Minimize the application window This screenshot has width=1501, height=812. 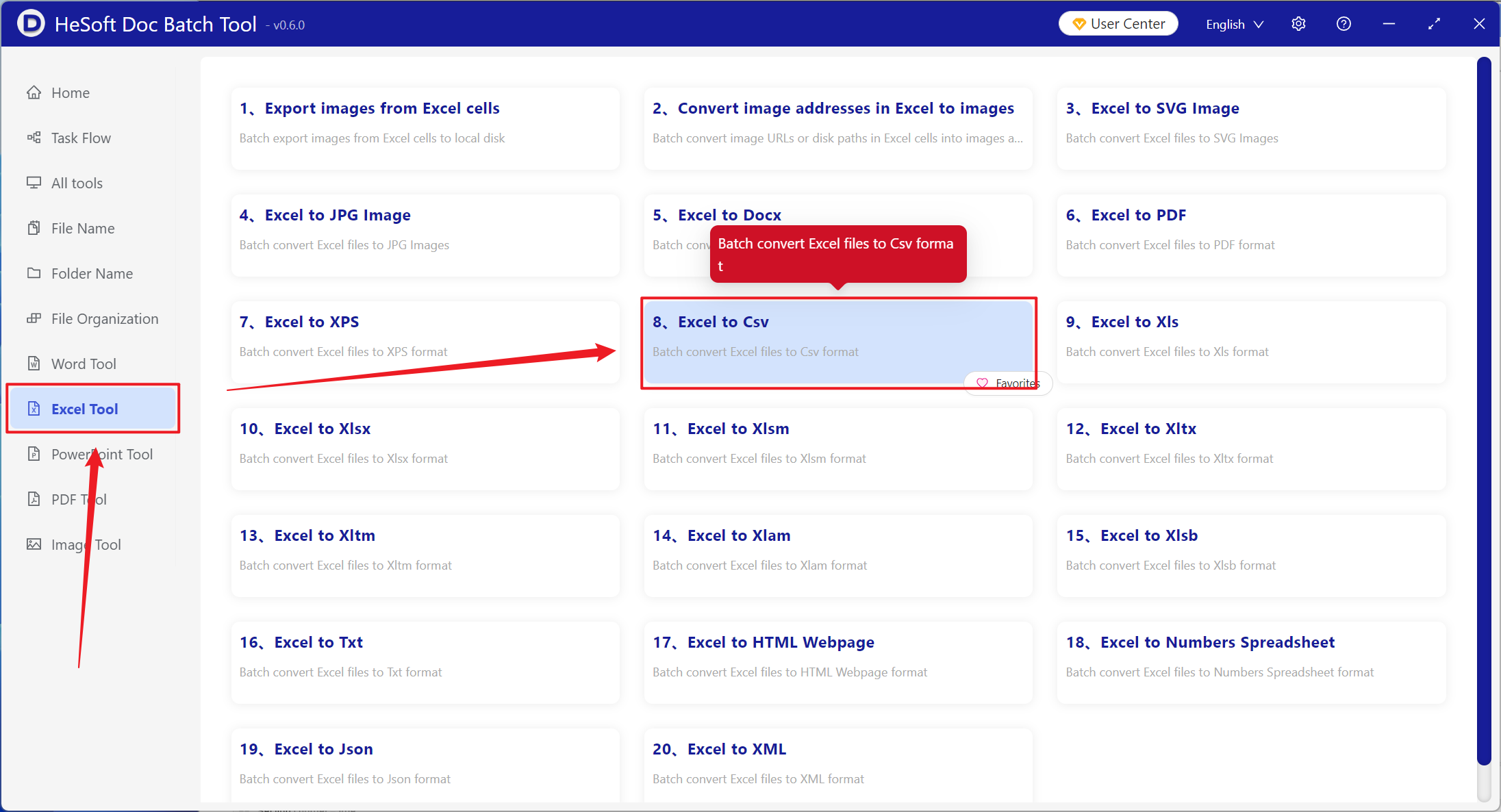(x=1389, y=24)
